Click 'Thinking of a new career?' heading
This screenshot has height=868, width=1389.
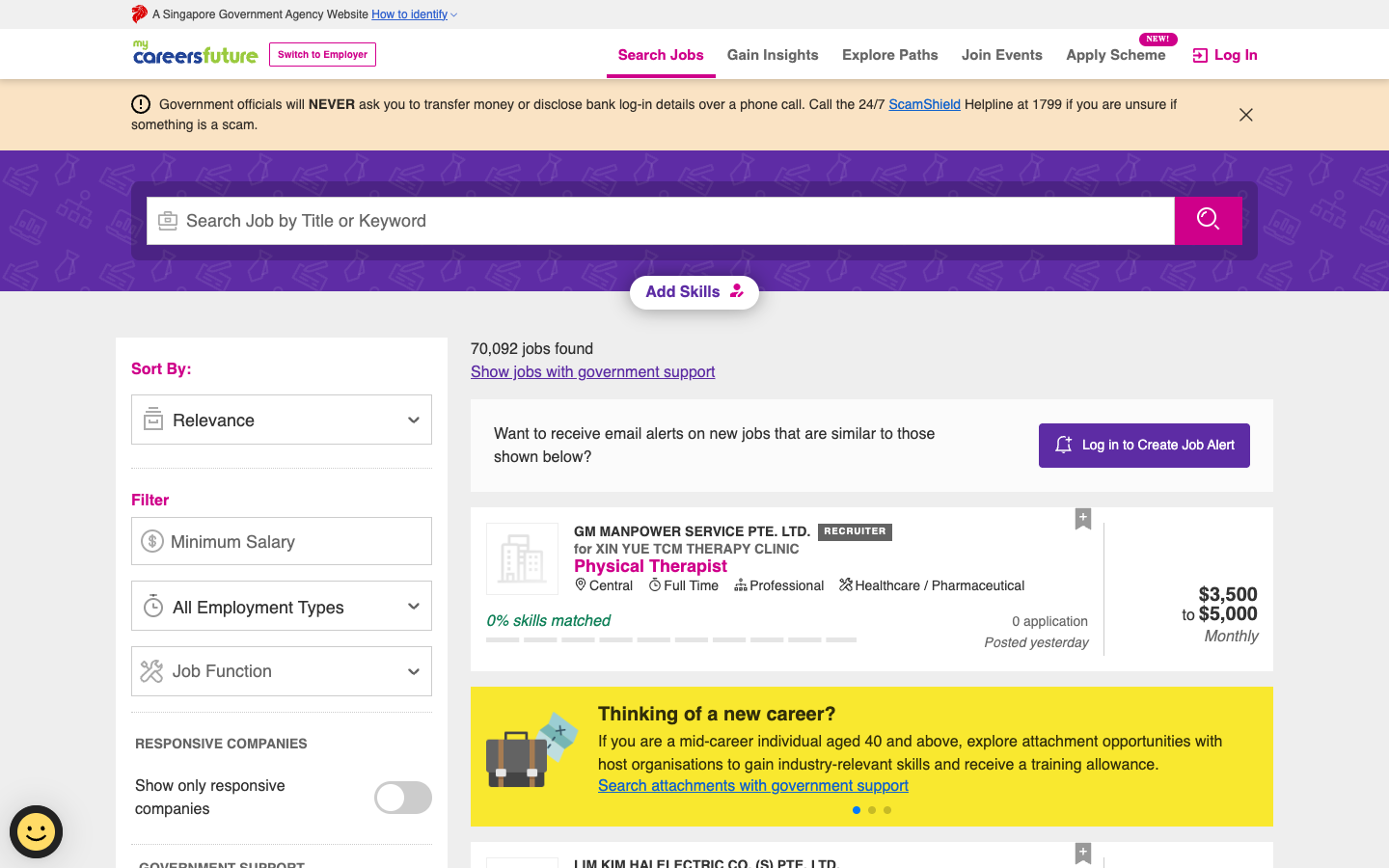pyautogui.click(x=717, y=714)
